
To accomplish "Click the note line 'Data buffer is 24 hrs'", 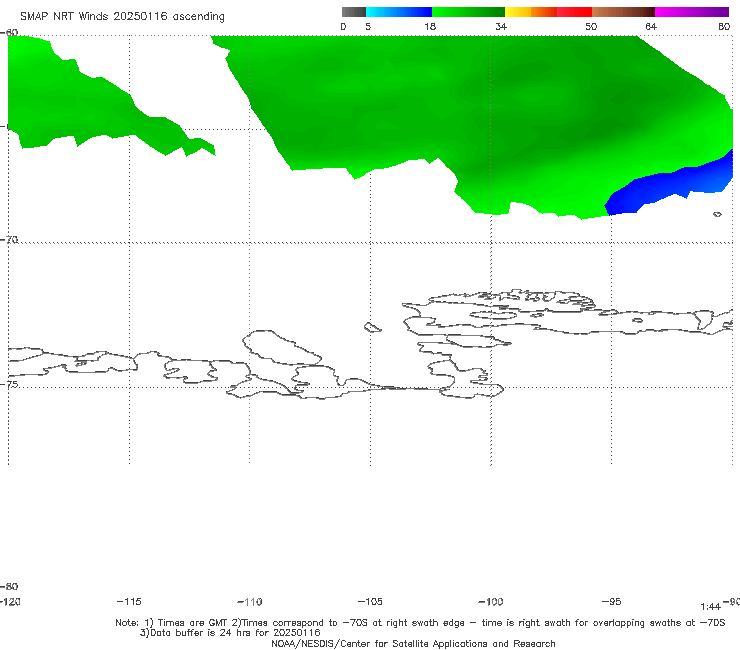I will tap(230, 633).
